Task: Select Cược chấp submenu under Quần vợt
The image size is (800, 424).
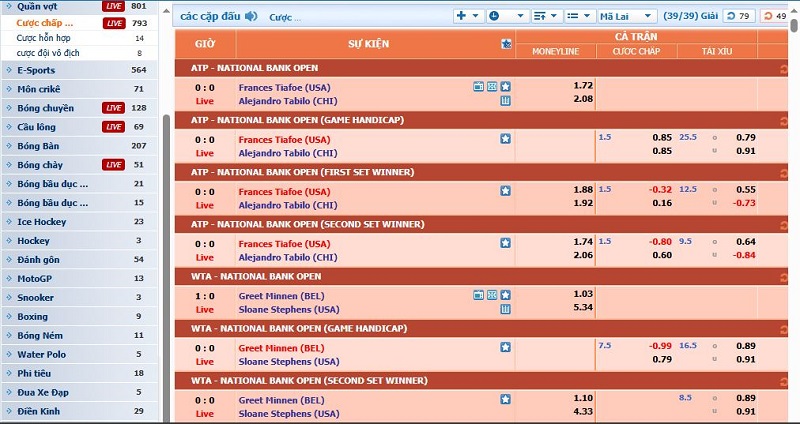Action: pyautogui.click(x=44, y=23)
